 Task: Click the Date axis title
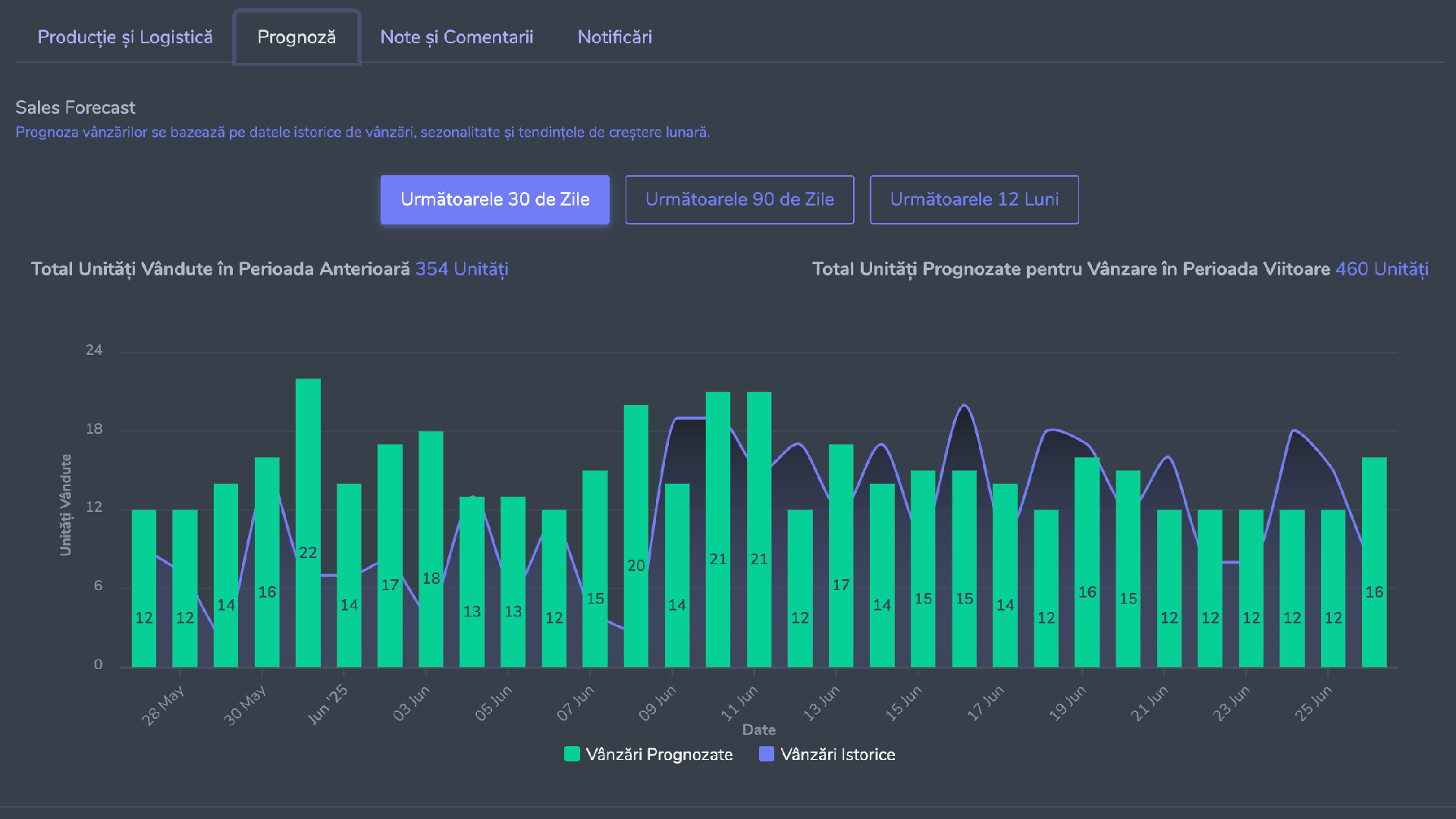(759, 730)
